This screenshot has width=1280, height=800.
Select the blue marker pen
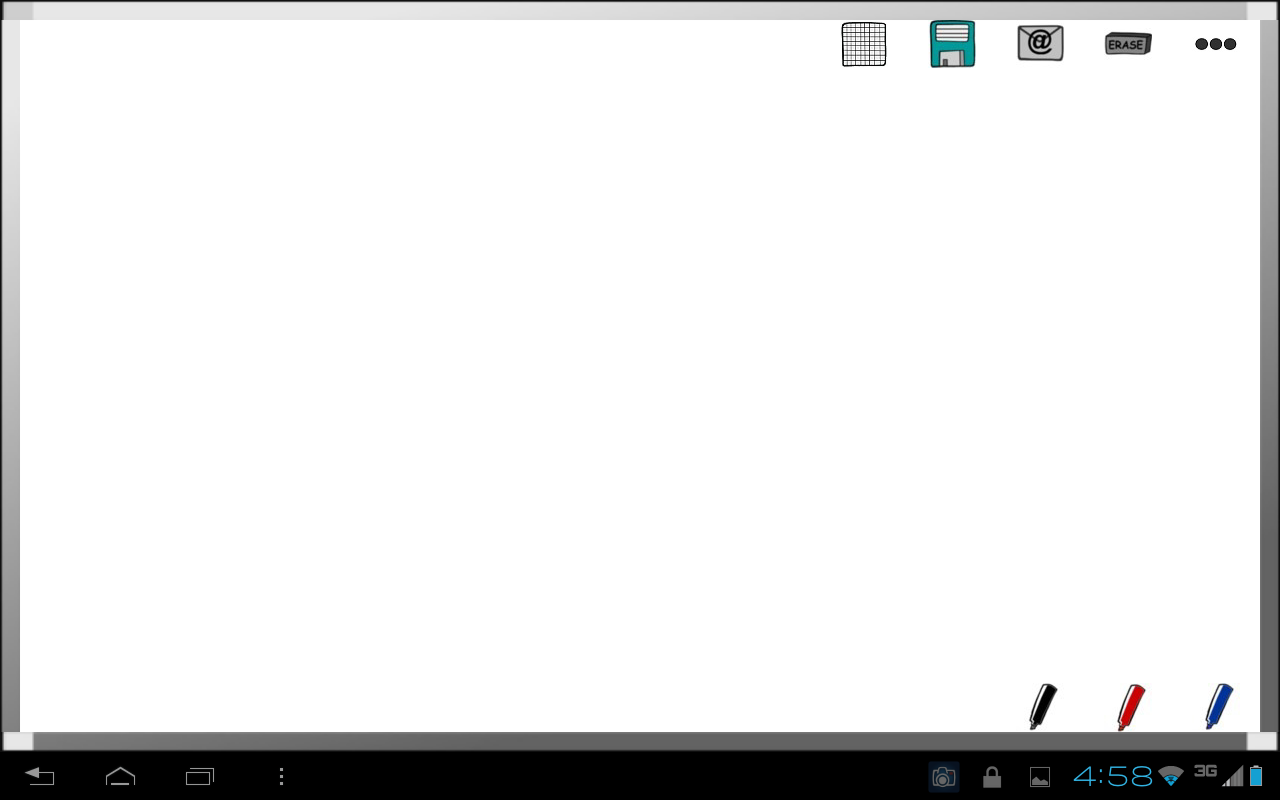1219,706
